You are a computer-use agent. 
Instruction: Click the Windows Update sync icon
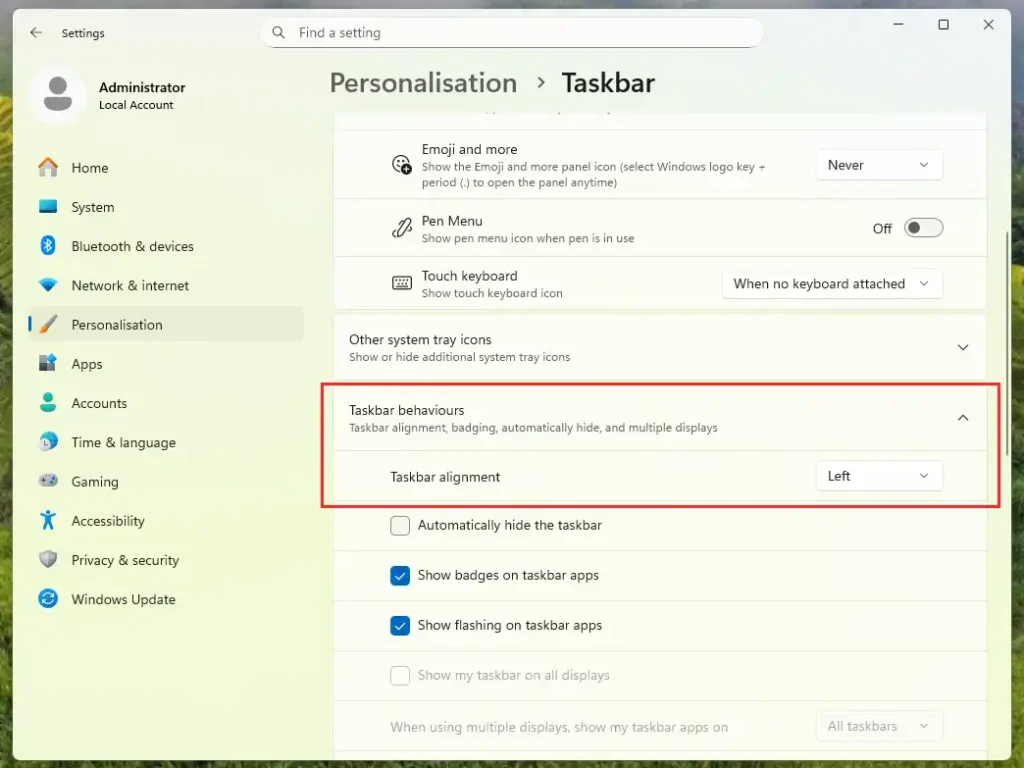(x=48, y=599)
